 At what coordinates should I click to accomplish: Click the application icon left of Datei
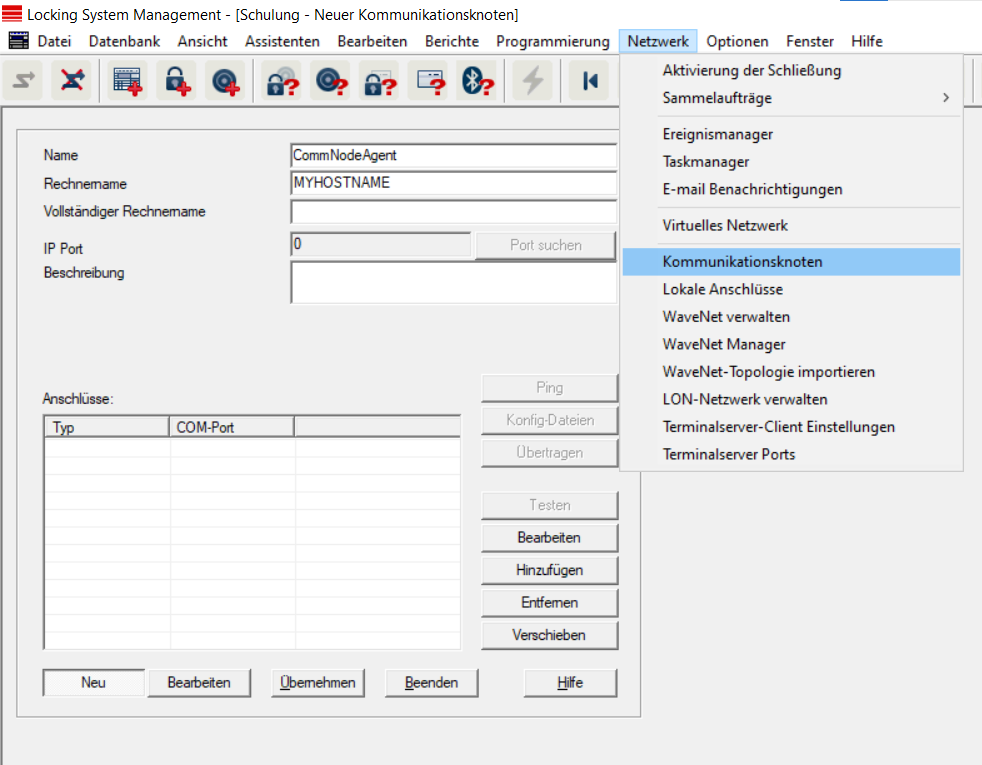[18, 41]
